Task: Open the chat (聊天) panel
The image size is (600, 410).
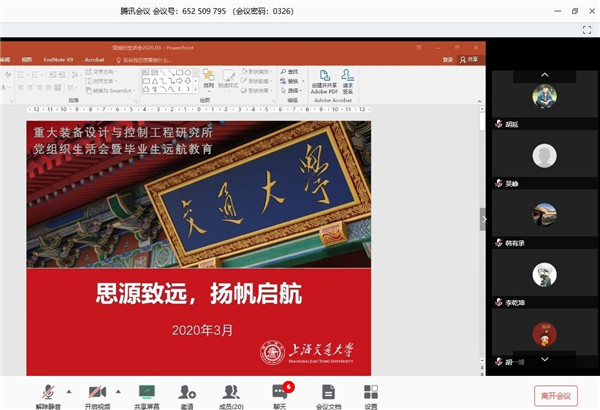Action: [x=280, y=393]
